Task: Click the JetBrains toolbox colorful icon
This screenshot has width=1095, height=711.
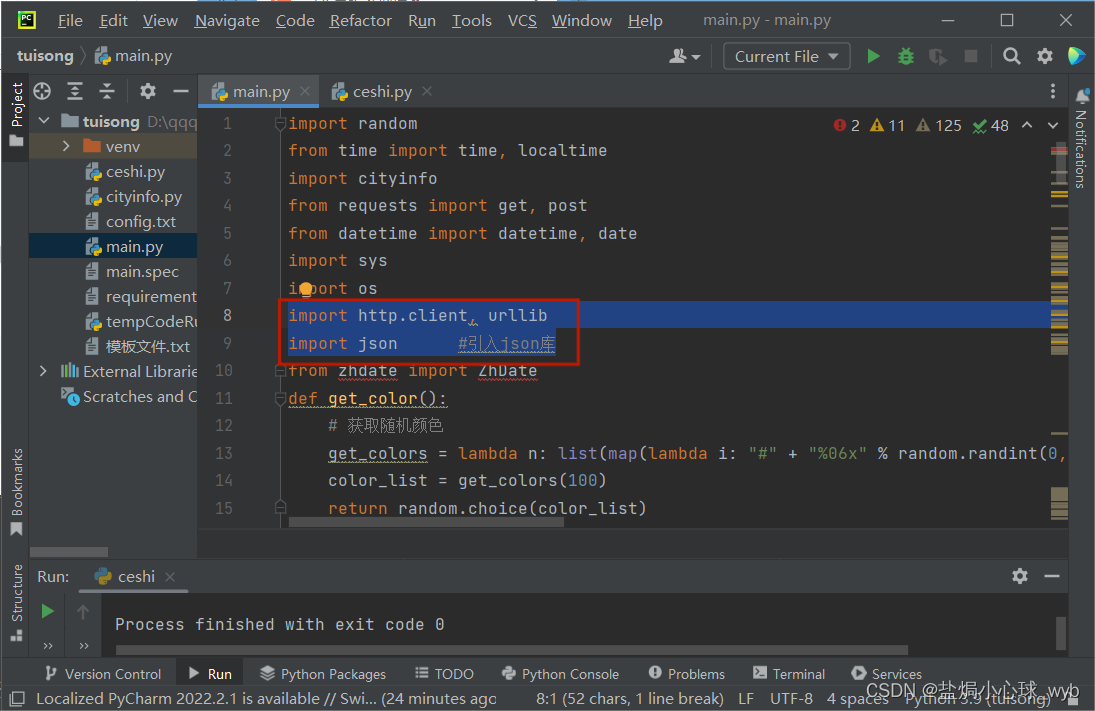Action: click(x=1076, y=56)
